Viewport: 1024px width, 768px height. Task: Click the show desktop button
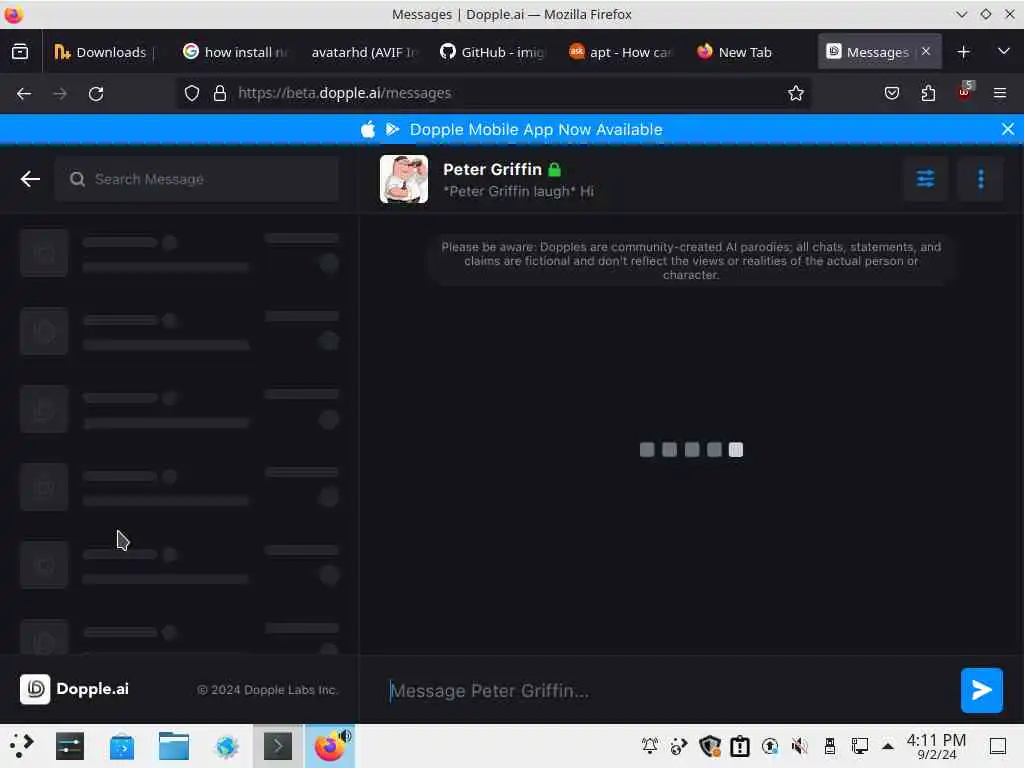click(x=998, y=746)
